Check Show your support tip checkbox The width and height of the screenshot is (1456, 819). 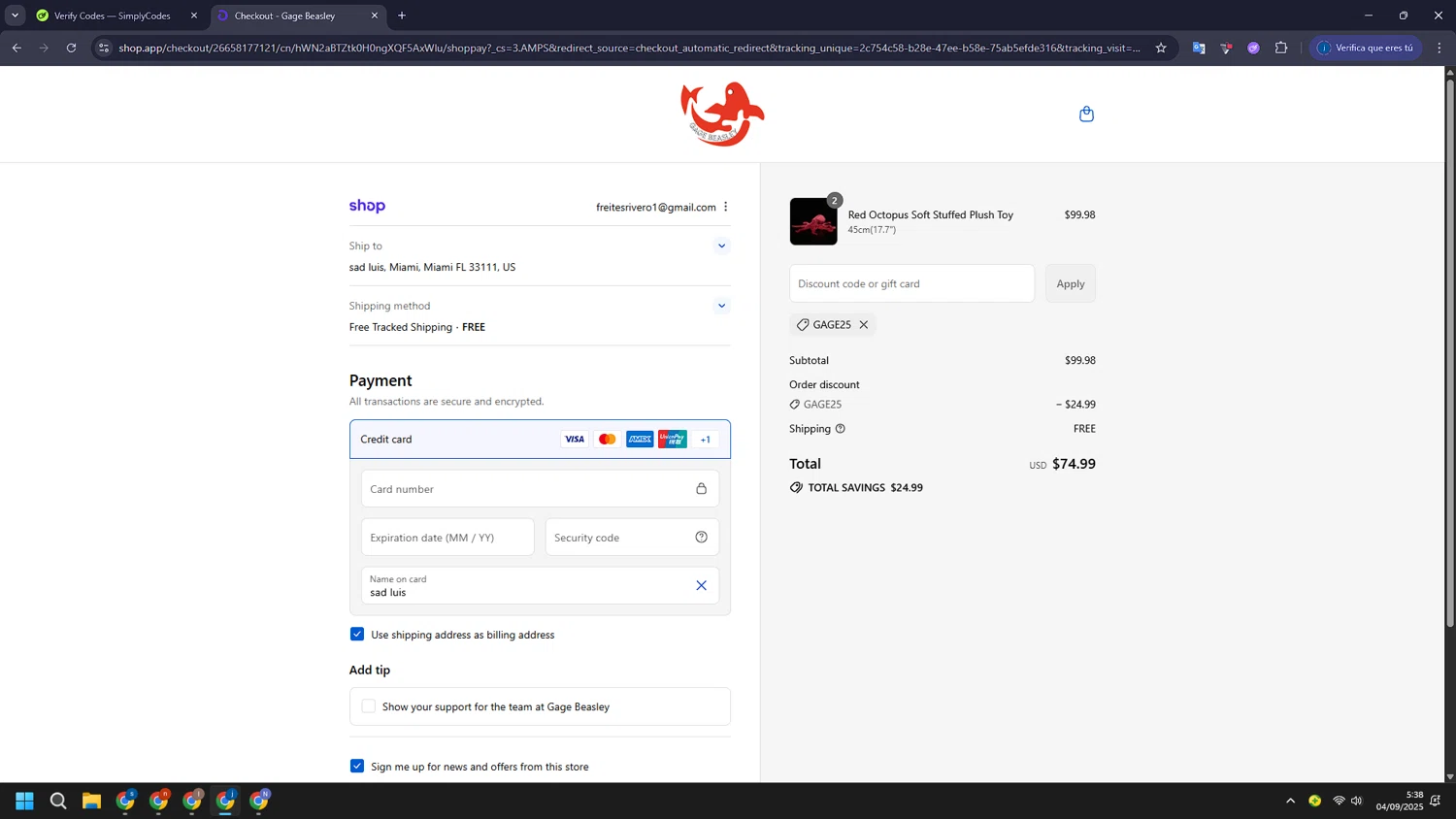pos(368,706)
